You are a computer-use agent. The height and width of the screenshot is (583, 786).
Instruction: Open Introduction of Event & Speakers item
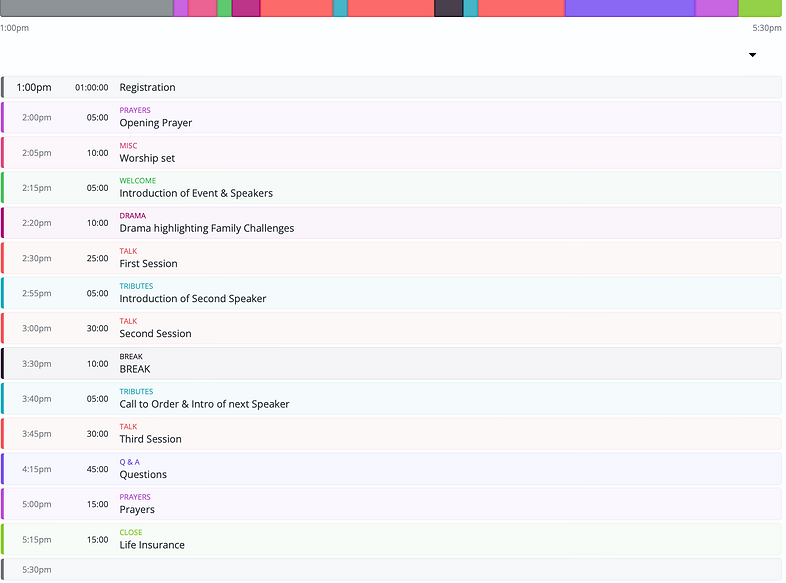[x=196, y=193]
